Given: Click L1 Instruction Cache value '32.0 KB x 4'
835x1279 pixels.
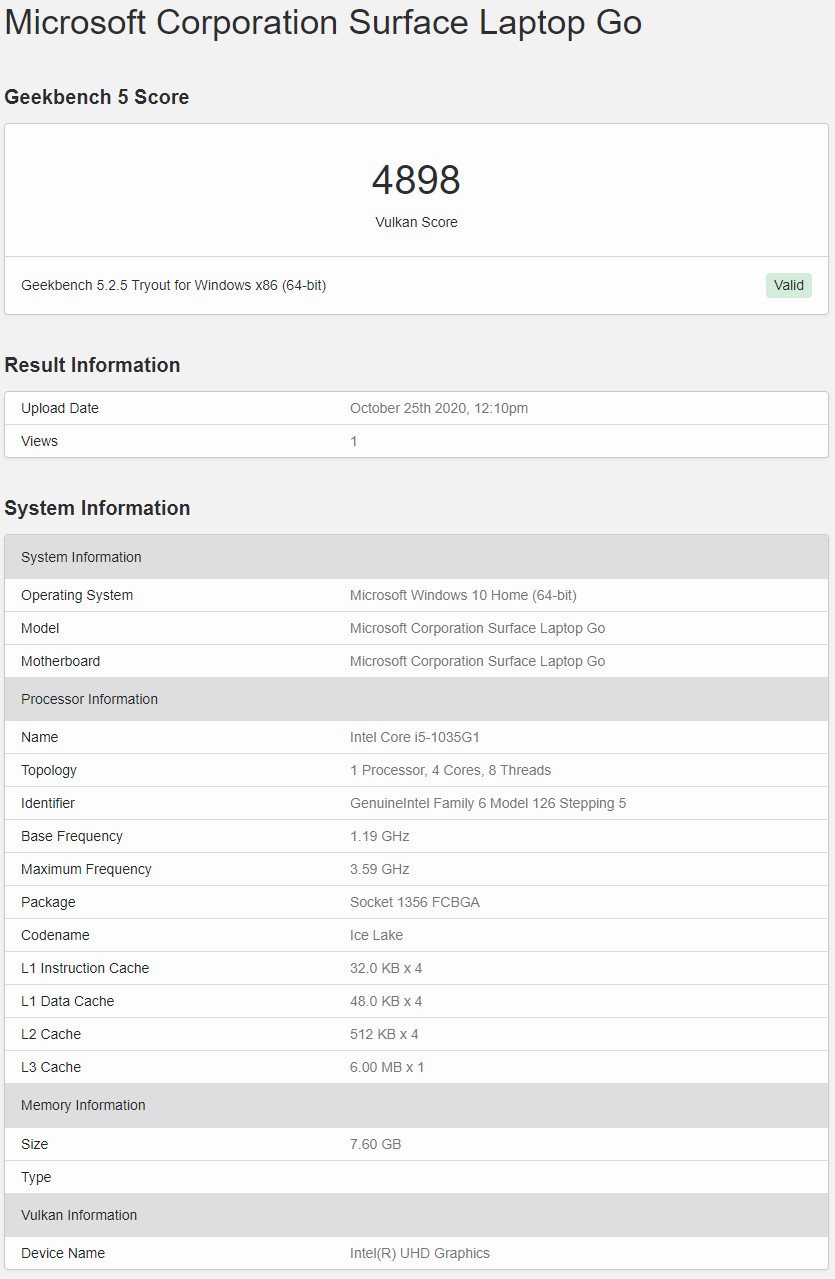Looking at the screenshot, I should pyautogui.click(x=386, y=968).
